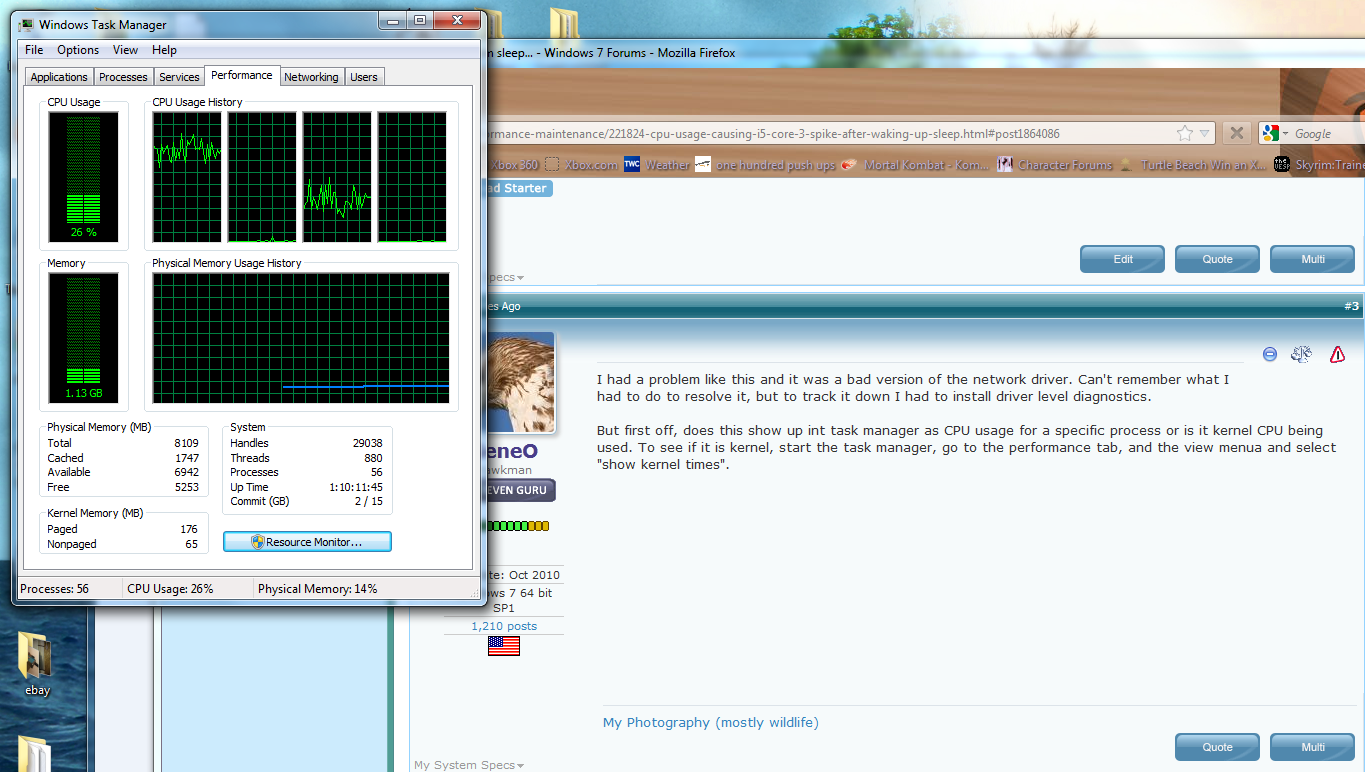Select the Performance tab

pos(242,75)
